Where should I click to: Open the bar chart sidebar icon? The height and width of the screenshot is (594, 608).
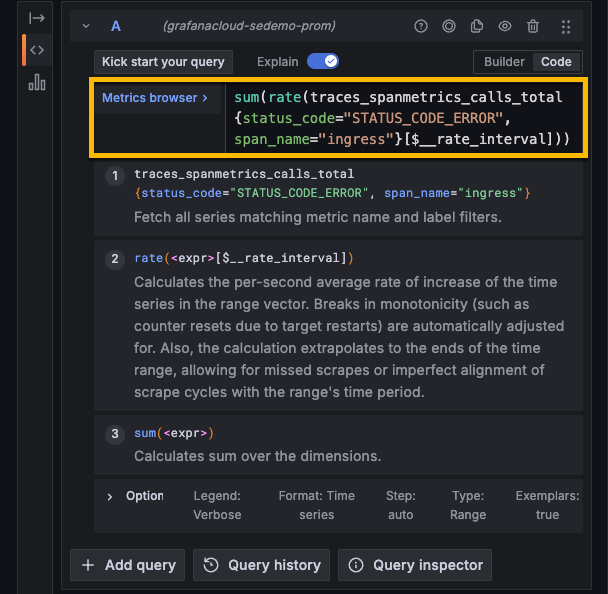tap(37, 82)
